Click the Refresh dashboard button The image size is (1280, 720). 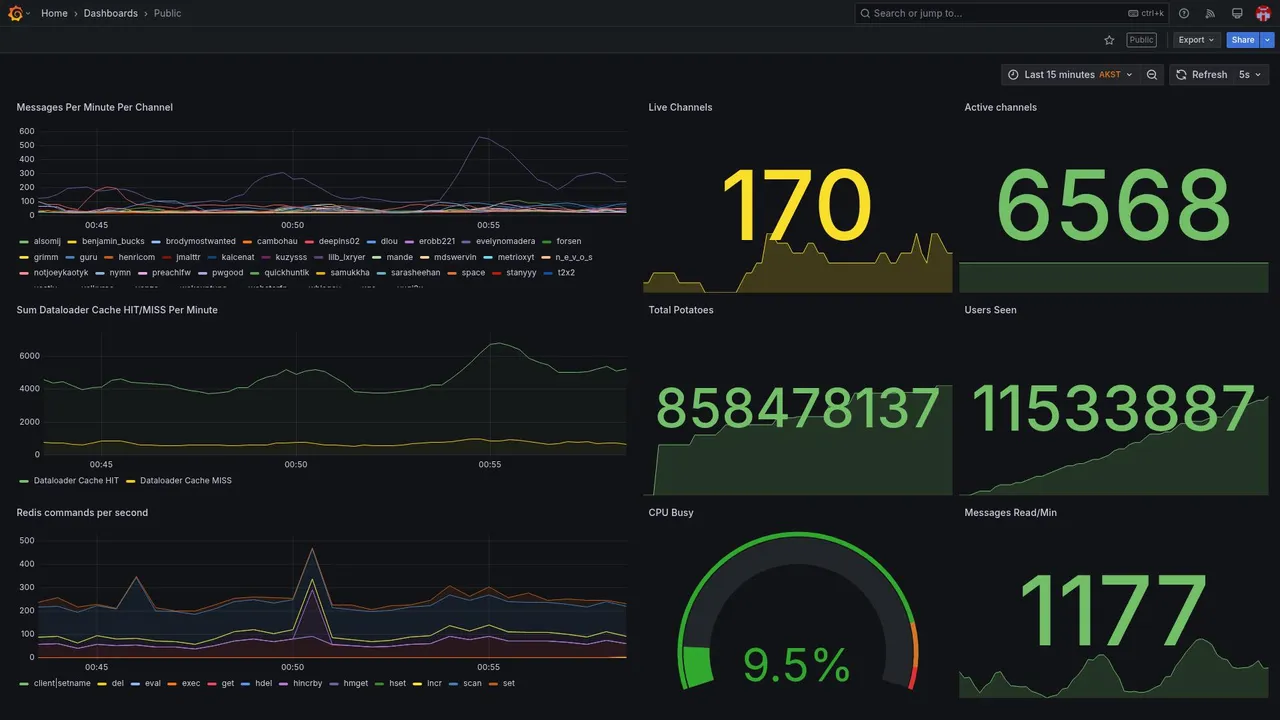point(1200,75)
